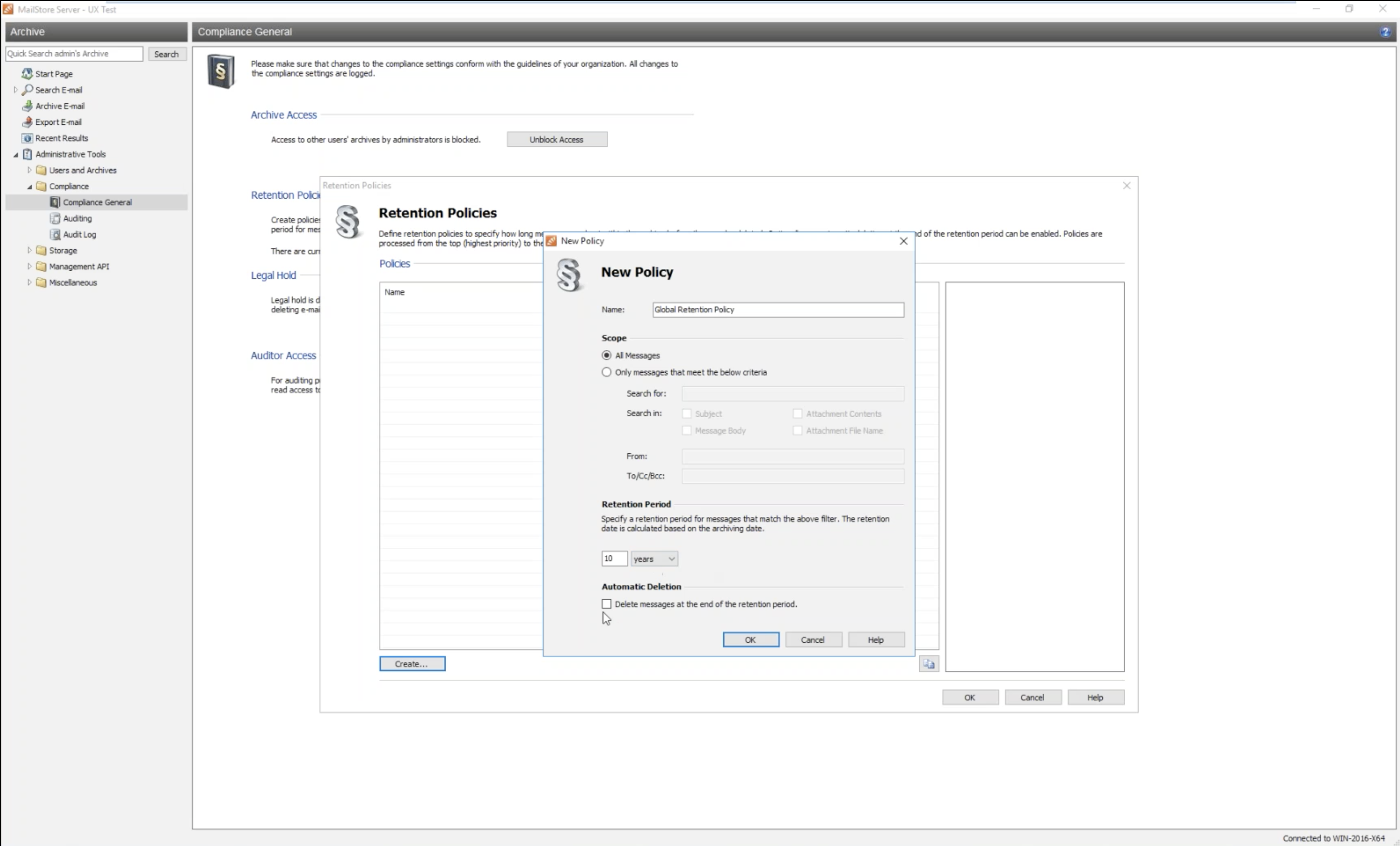Collapse the Compliance tree node
Viewport: 1400px width, 846px height.
click(30, 186)
